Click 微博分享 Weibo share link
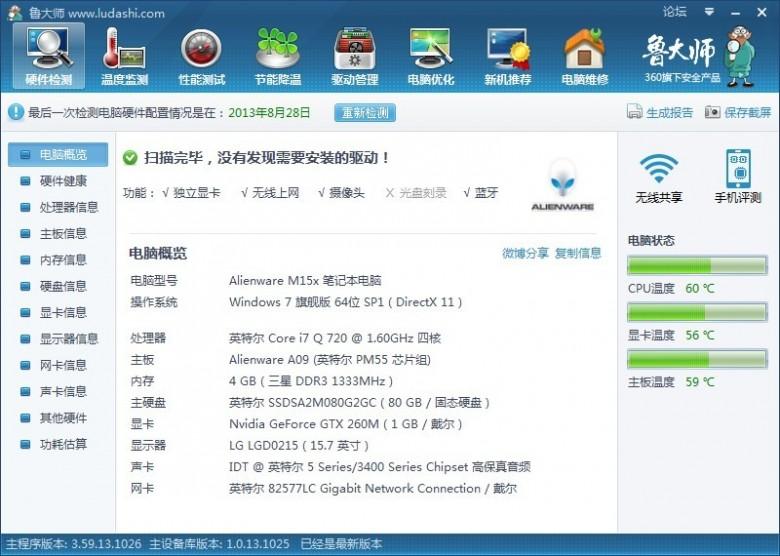This screenshot has height=556, width=780. pyautogui.click(x=525, y=253)
